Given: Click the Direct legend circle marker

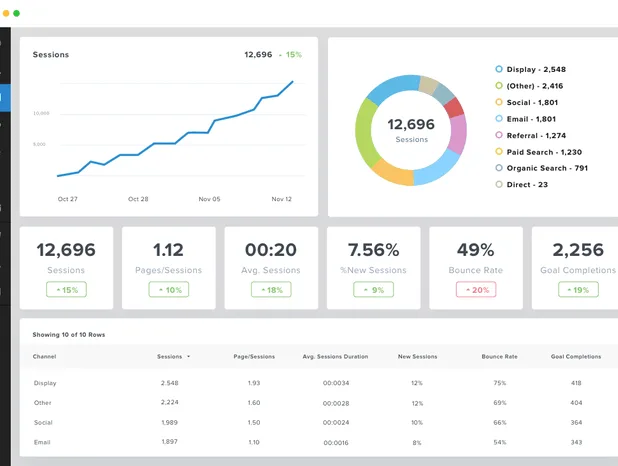Looking at the screenshot, I should pyautogui.click(x=499, y=185).
